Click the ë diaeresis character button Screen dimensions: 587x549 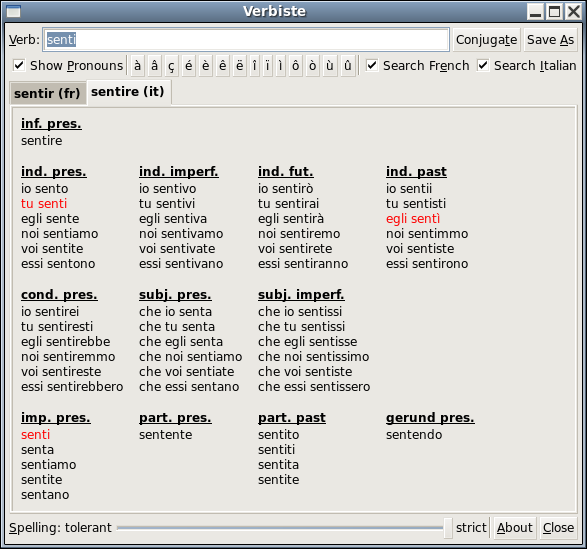(x=240, y=66)
